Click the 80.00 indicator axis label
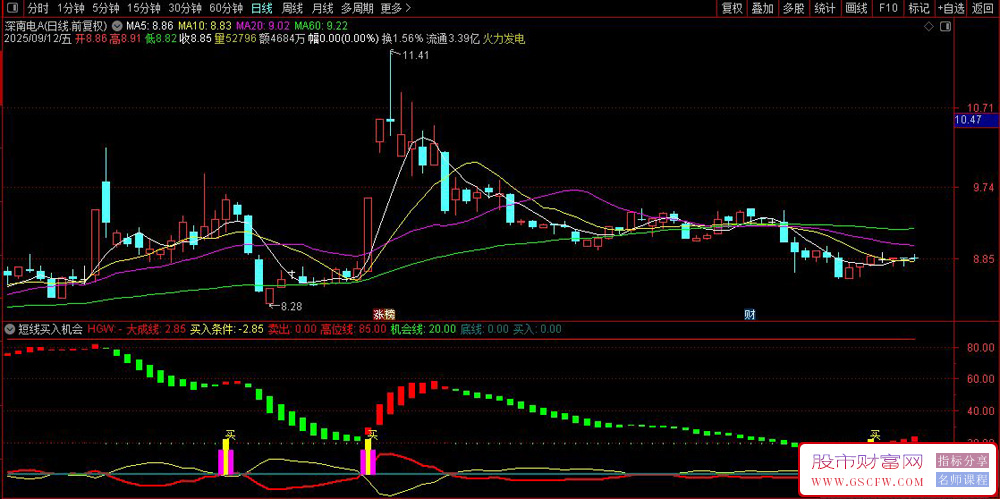The width and height of the screenshot is (1000, 499). (x=979, y=348)
